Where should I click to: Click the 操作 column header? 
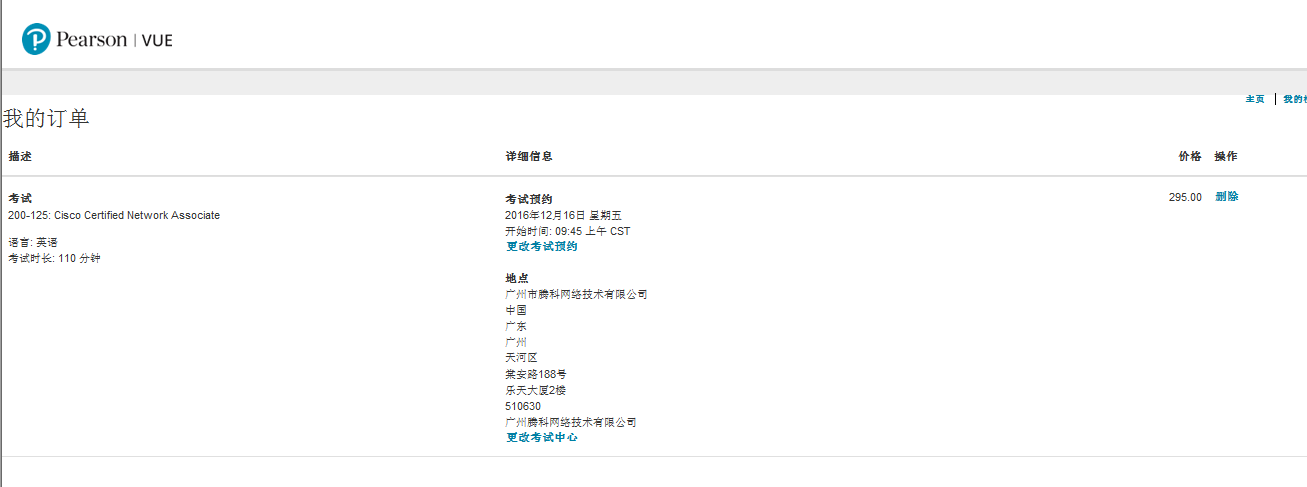pos(1226,156)
